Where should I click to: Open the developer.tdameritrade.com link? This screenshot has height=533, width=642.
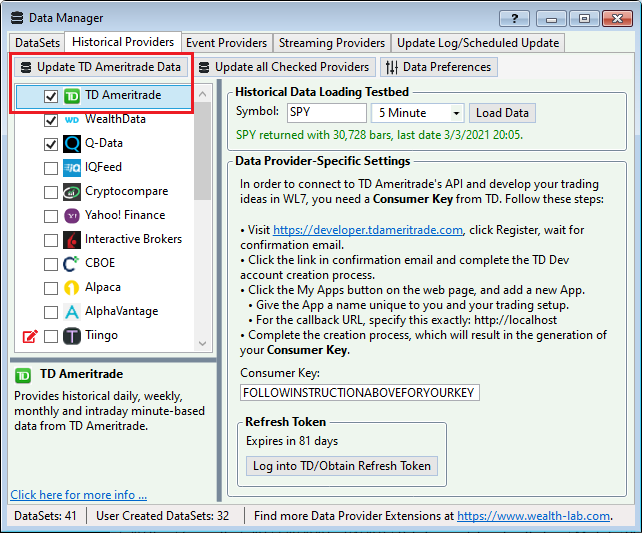tap(368, 230)
